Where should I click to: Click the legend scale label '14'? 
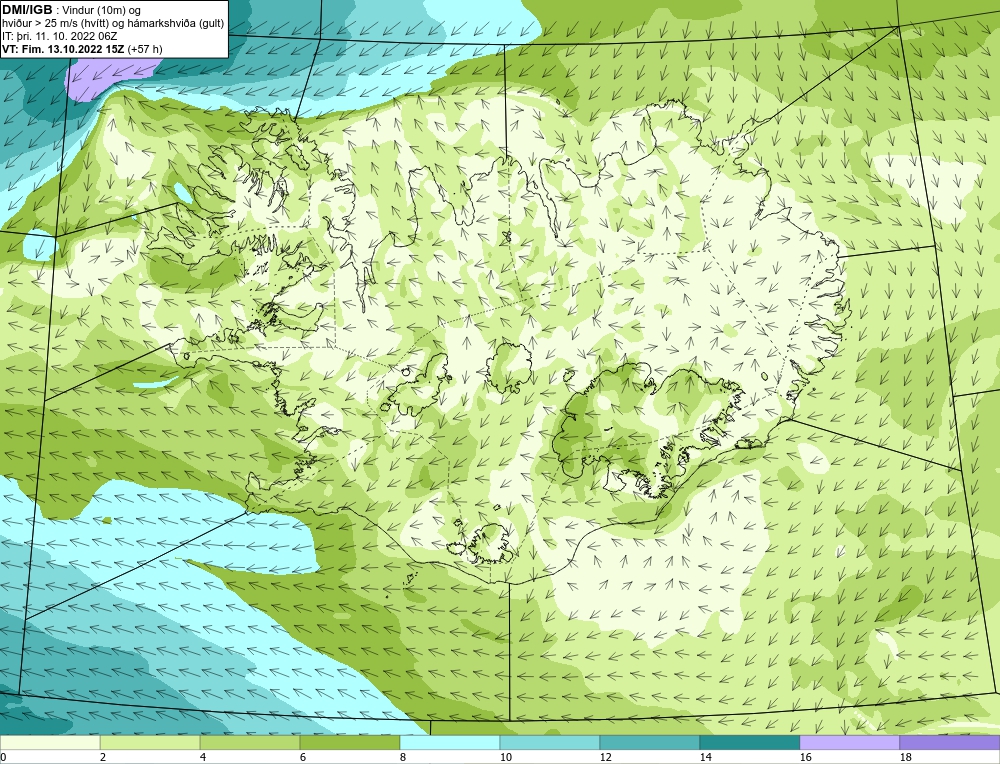click(706, 758)
